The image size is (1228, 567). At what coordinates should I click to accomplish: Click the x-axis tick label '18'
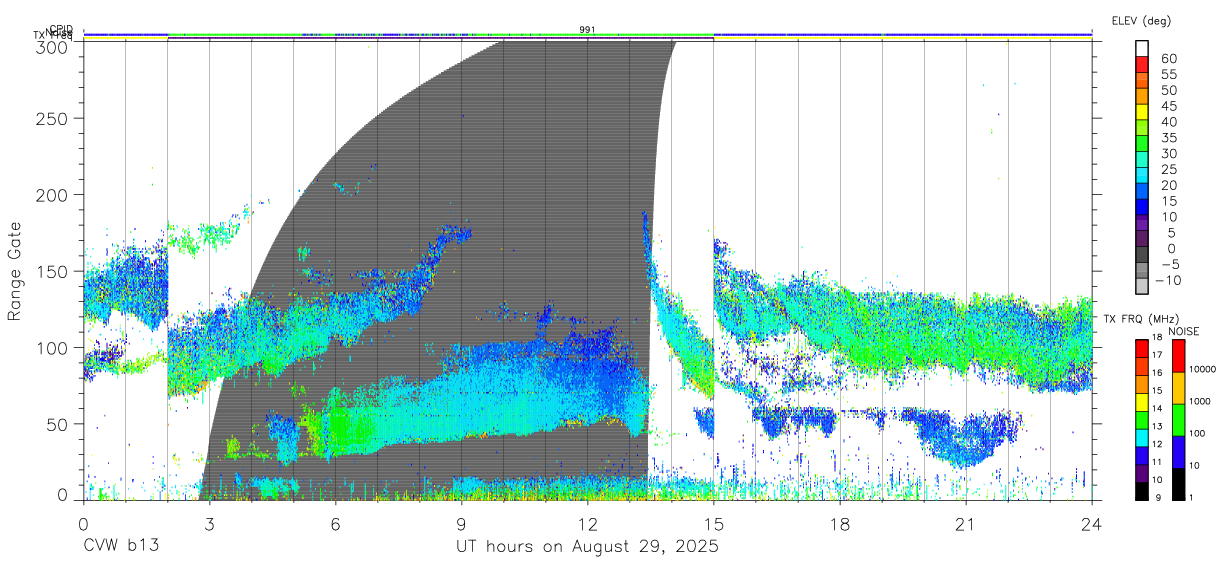coord(839,524)
